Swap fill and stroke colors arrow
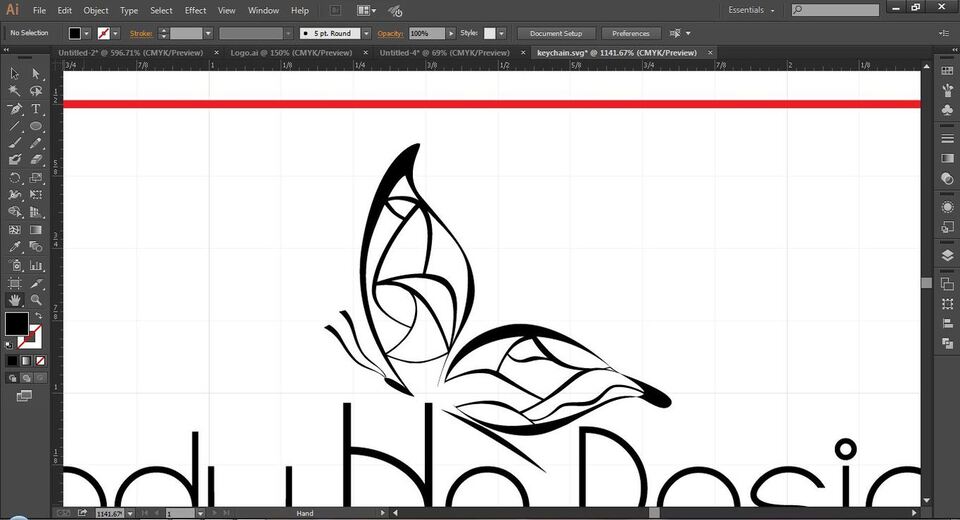 pos(39,315)
